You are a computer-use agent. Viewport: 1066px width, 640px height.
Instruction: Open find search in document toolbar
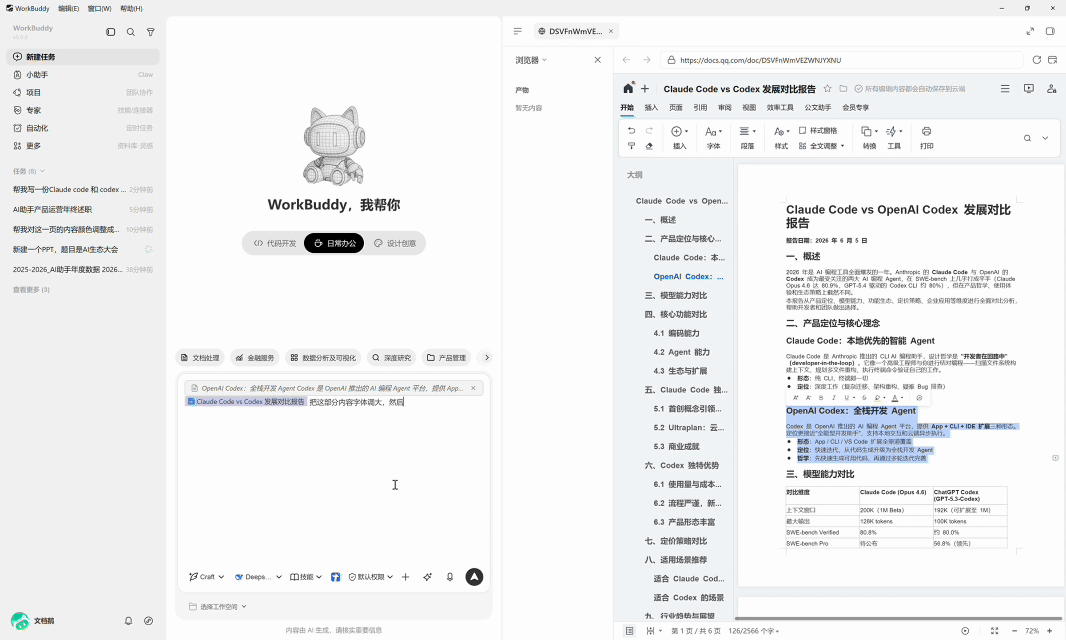pos(1027,138)
